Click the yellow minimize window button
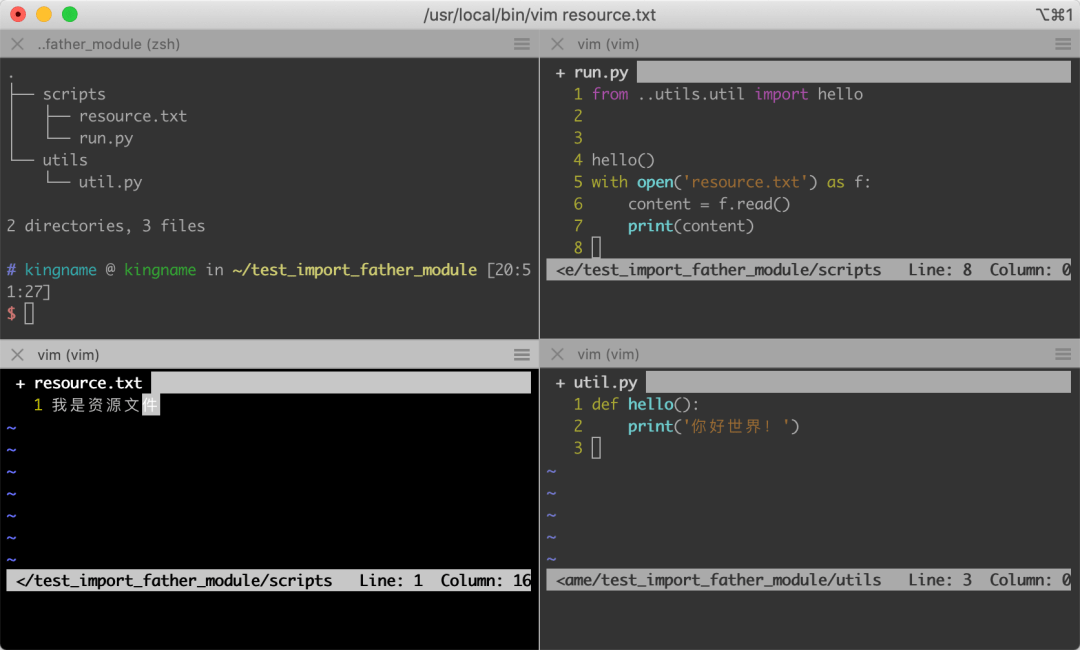 43,14
